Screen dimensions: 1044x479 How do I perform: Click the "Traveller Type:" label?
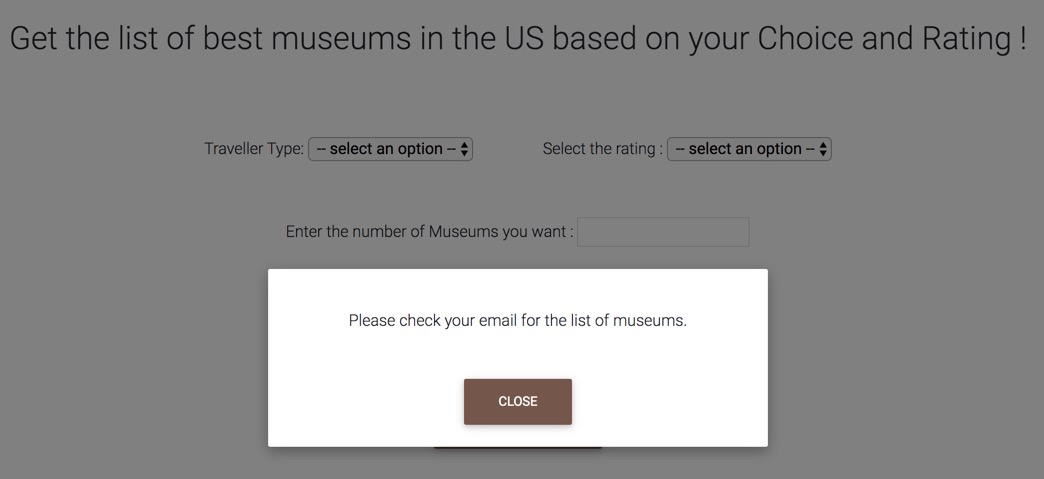pyautogui.click(x=253, y=149)
